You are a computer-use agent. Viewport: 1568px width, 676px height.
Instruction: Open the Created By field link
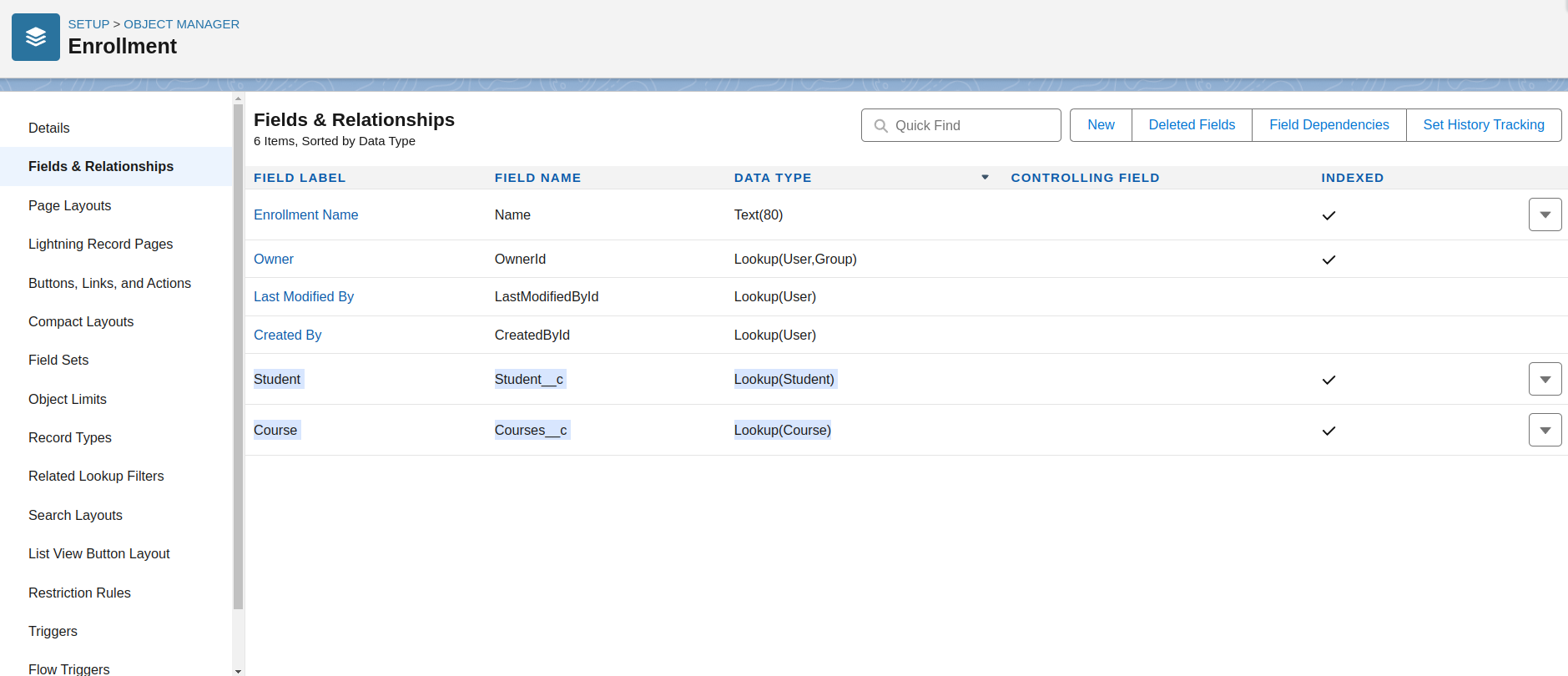[x=287, y=335]
